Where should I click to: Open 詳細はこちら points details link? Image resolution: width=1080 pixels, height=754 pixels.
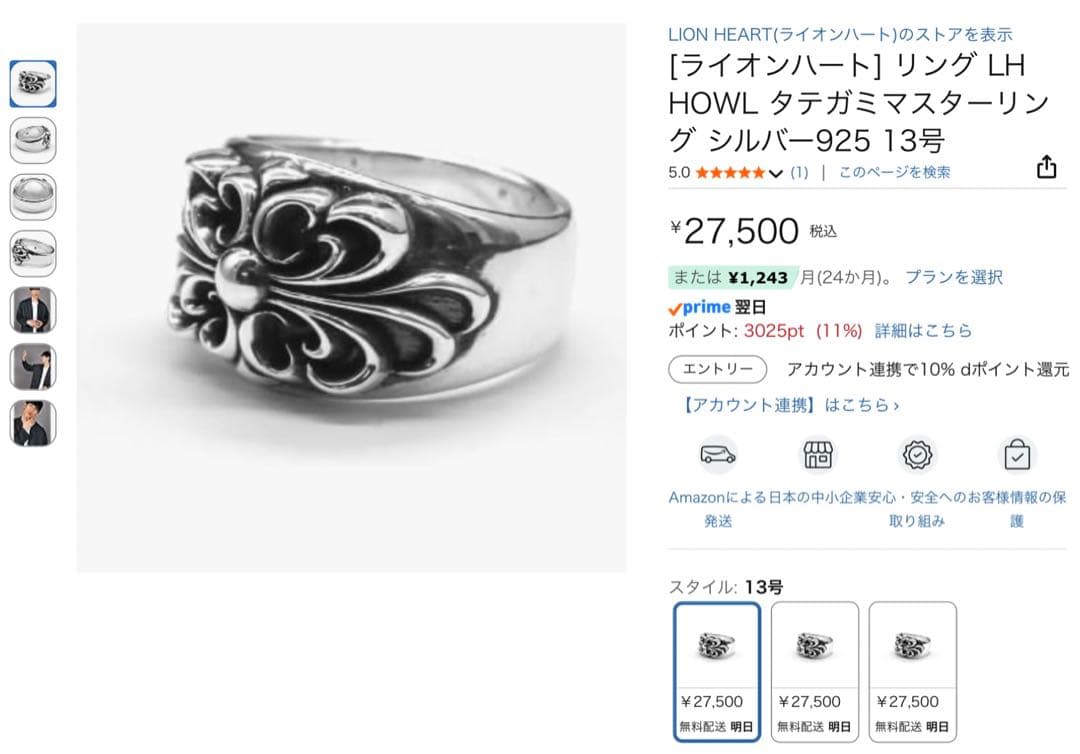923,331
